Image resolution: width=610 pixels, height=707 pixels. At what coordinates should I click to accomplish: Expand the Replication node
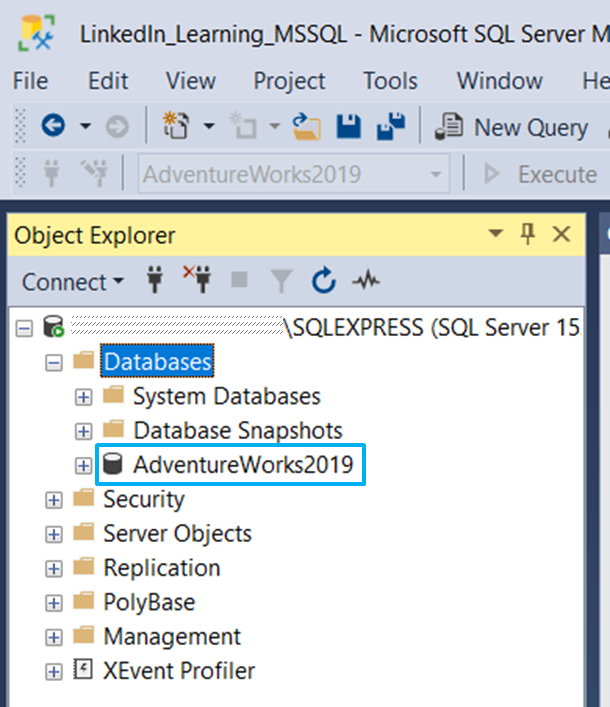click(x=54, y=569)
